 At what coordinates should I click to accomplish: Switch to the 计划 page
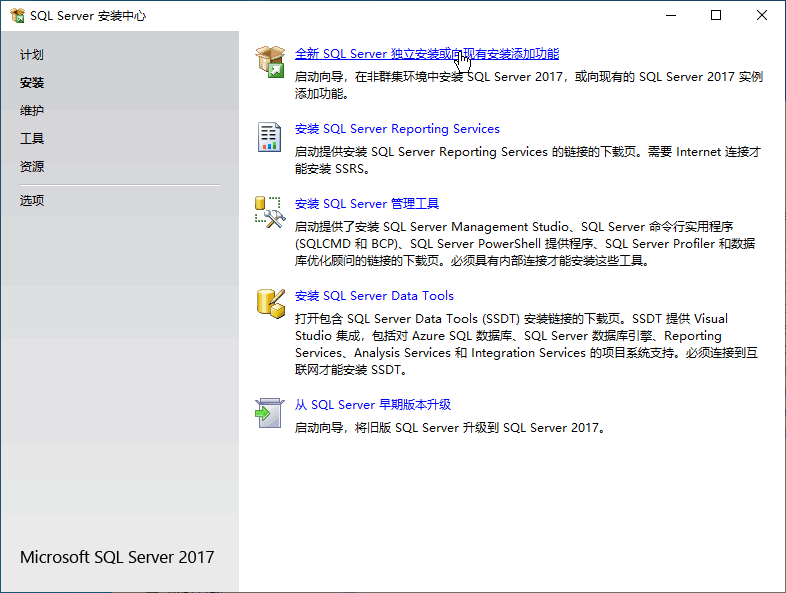(32, 55)
